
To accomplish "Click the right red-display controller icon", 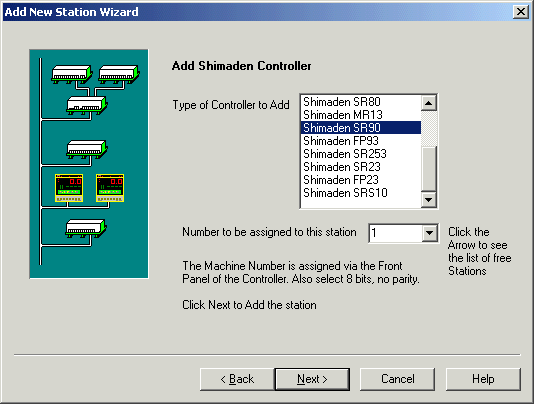I will tap(110, 188).
